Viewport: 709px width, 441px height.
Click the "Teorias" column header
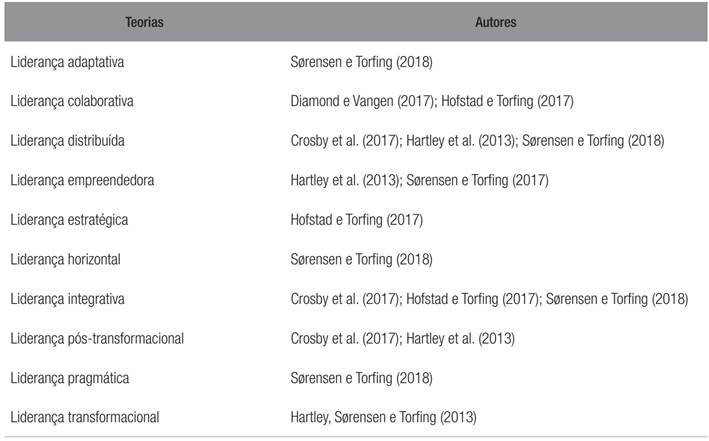(145, 22)
